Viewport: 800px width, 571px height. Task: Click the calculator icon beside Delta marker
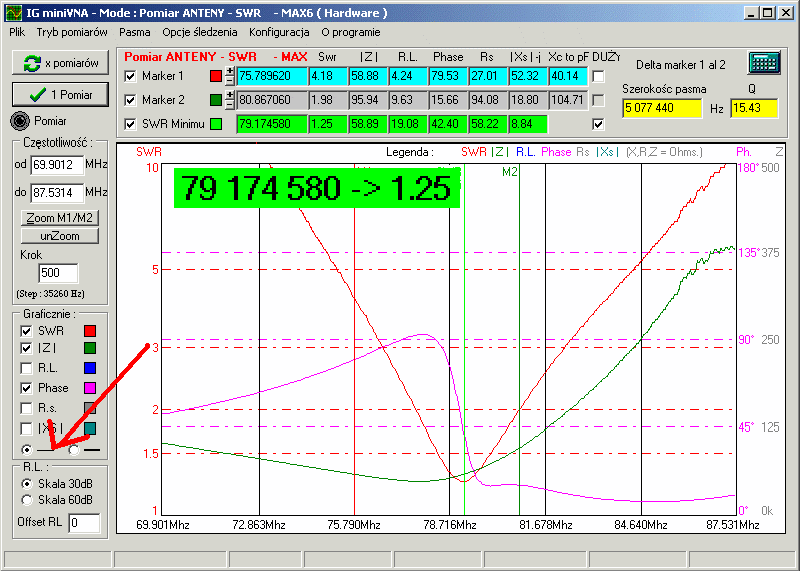pos(764,62)
